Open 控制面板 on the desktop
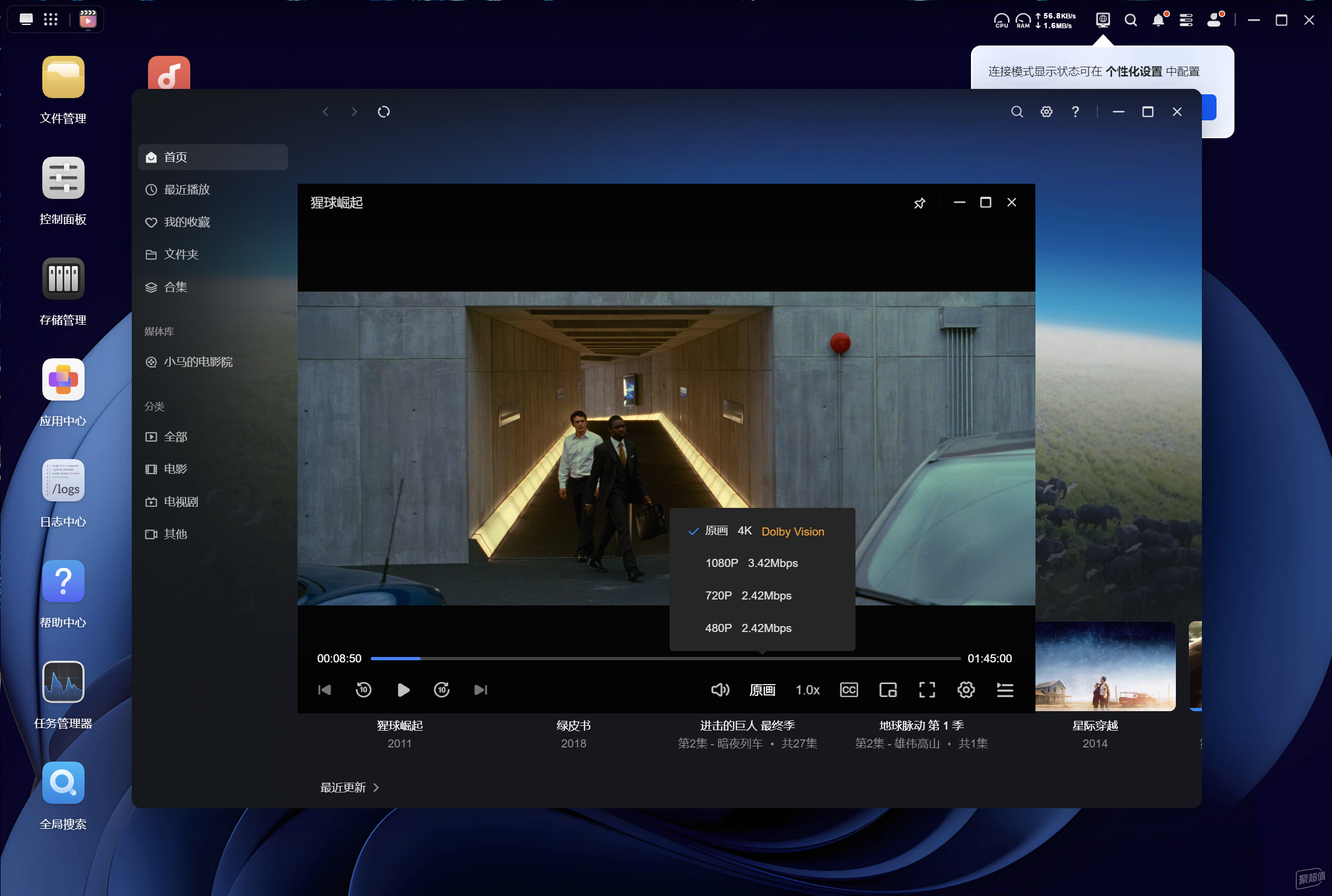This screenshot has height=896, width=1332. [x=63, y=191]
